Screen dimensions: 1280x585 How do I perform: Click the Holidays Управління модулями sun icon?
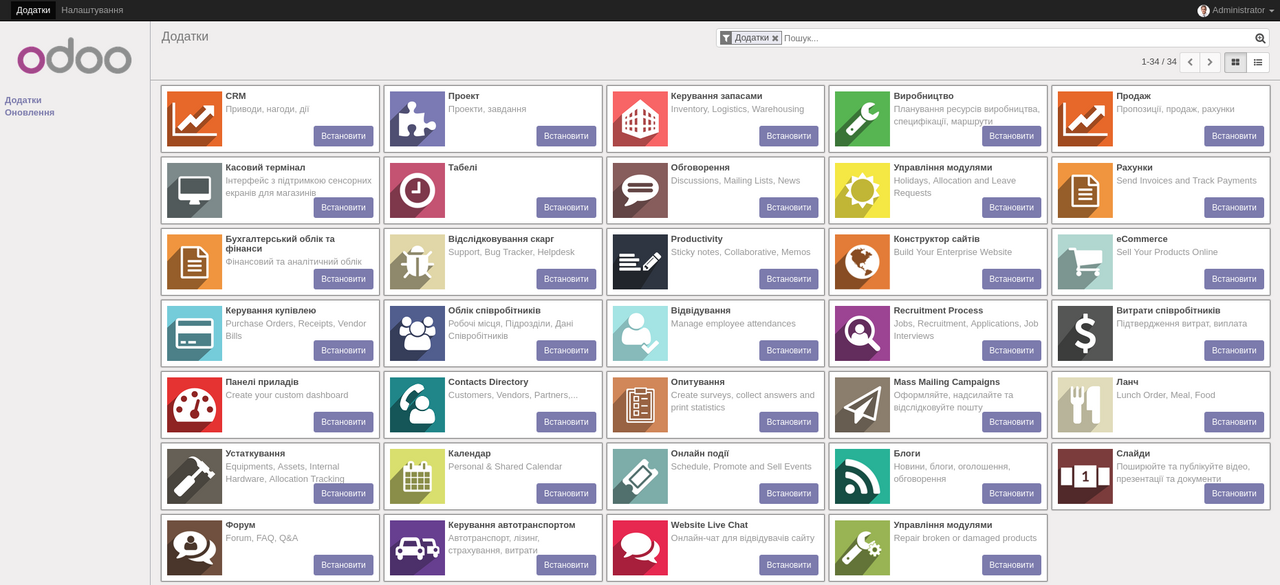coord(862,190)
